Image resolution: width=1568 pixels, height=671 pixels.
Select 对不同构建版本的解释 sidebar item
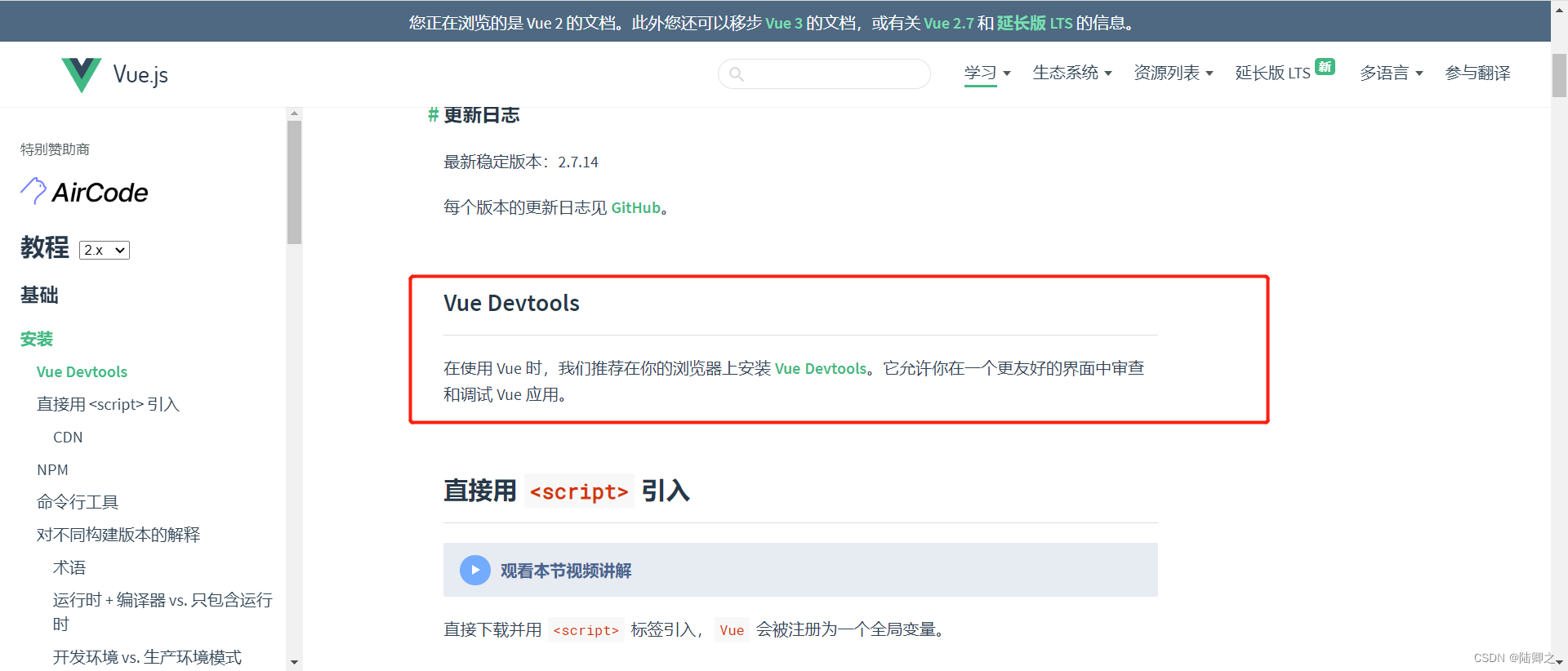click(118, 535)
